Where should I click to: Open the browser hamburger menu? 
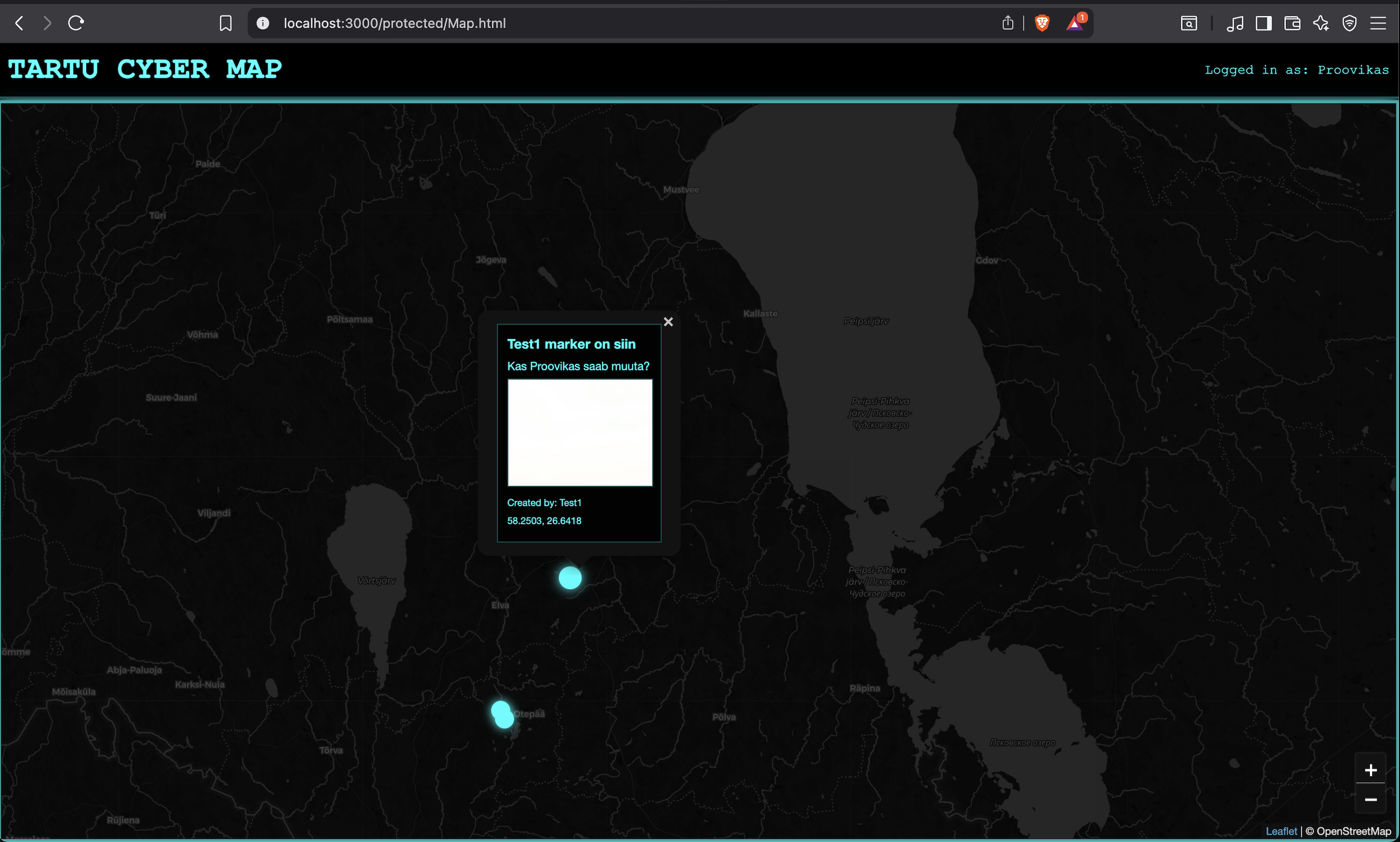pyautogui.click(x=1378, y=23)
